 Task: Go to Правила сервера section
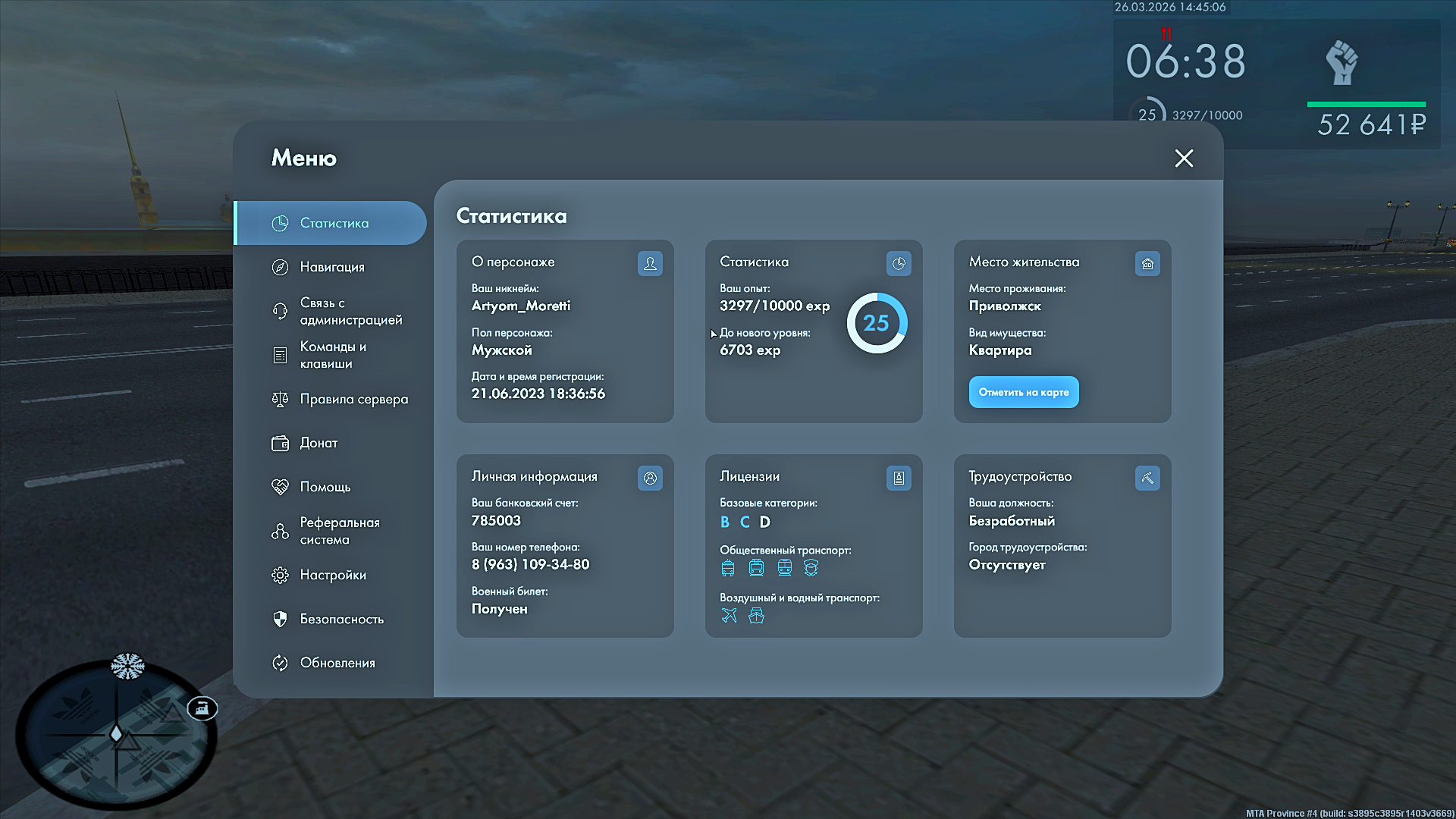click(x=353, y=399)
